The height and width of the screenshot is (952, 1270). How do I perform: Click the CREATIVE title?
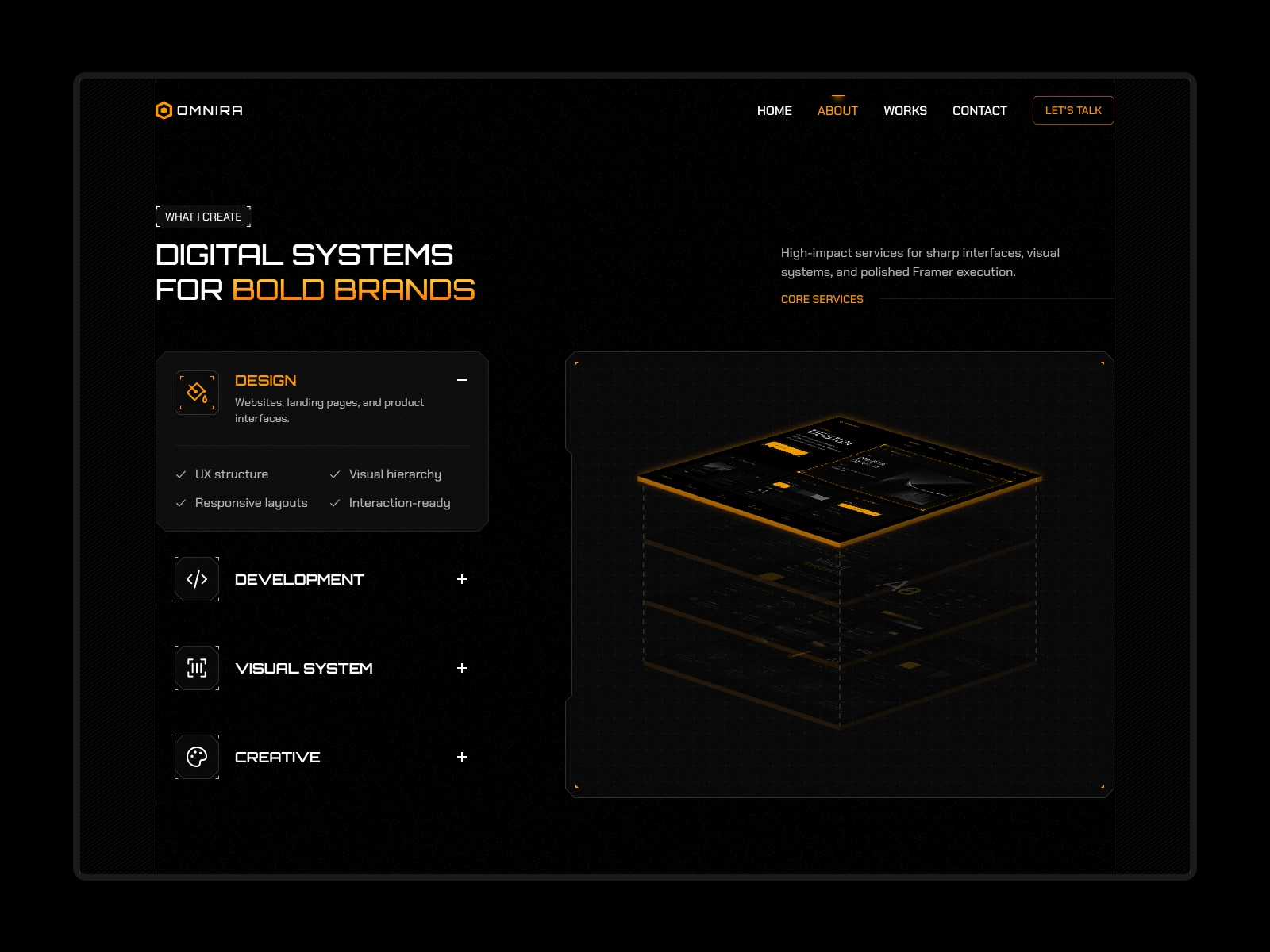(278, 758)
